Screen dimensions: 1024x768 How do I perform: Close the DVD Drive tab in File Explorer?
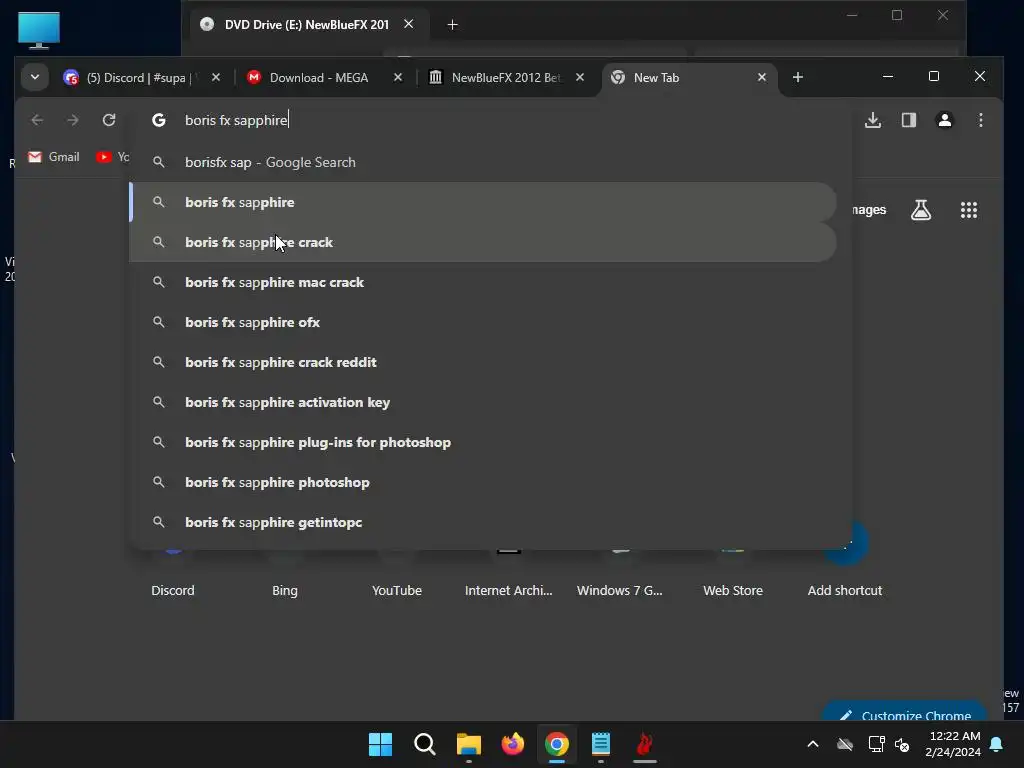tap(409, 24)
